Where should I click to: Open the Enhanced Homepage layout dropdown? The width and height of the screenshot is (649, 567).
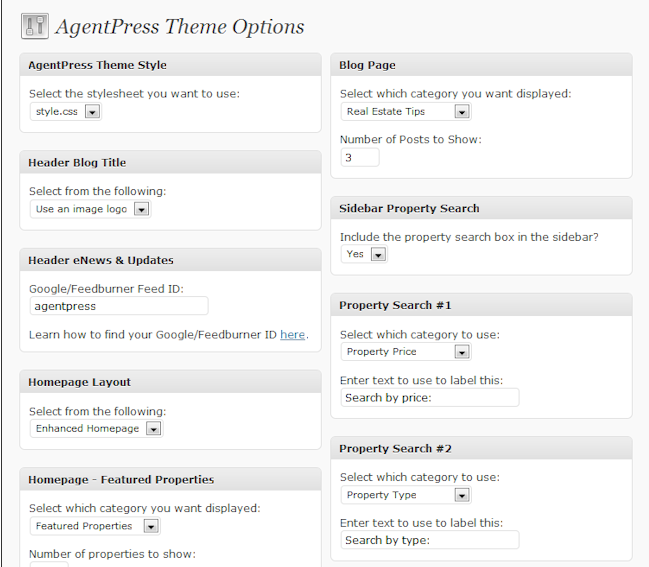(x=96, y=428)
